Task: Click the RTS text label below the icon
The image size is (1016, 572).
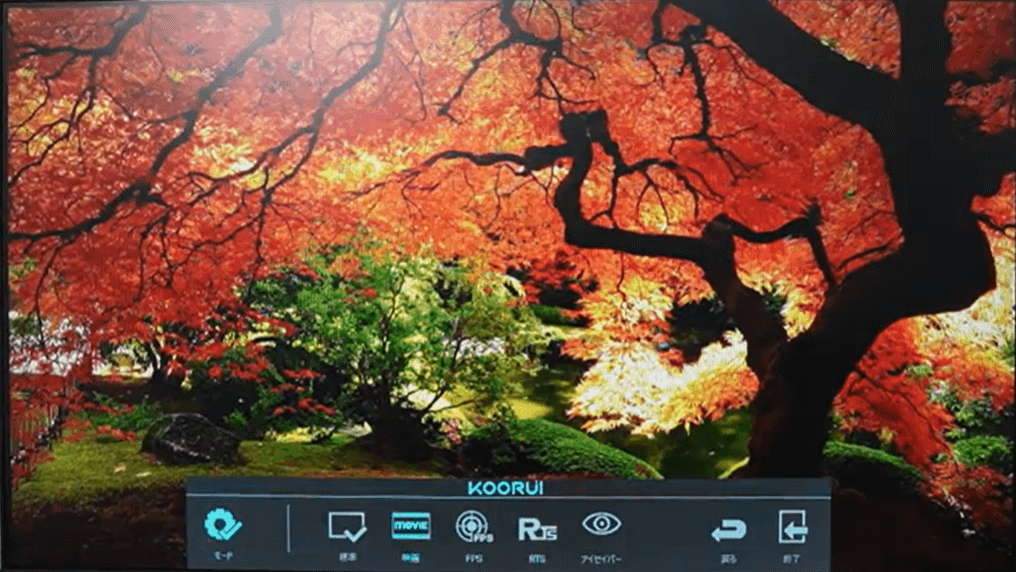Action: coord(537,556)
